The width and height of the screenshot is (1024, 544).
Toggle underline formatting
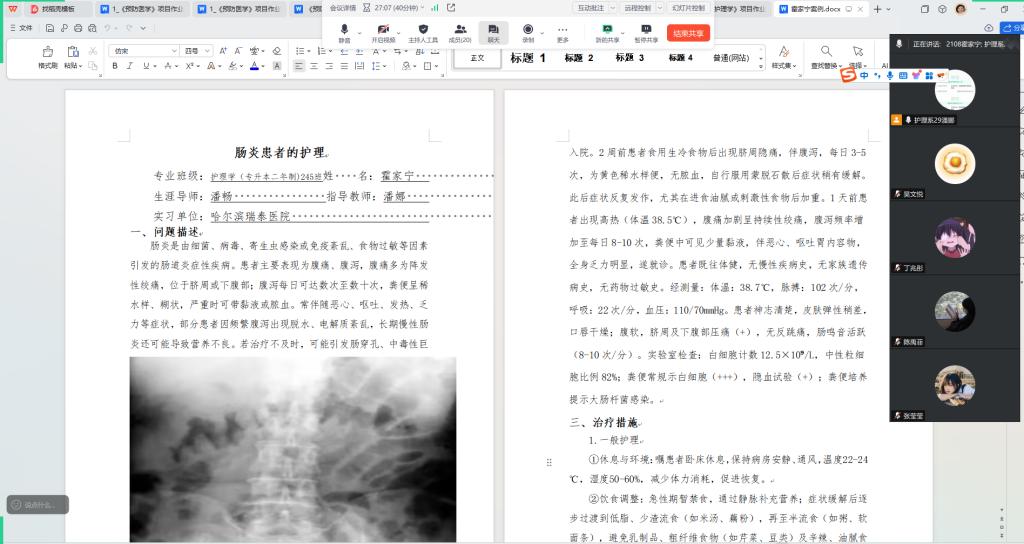point(146,66)
